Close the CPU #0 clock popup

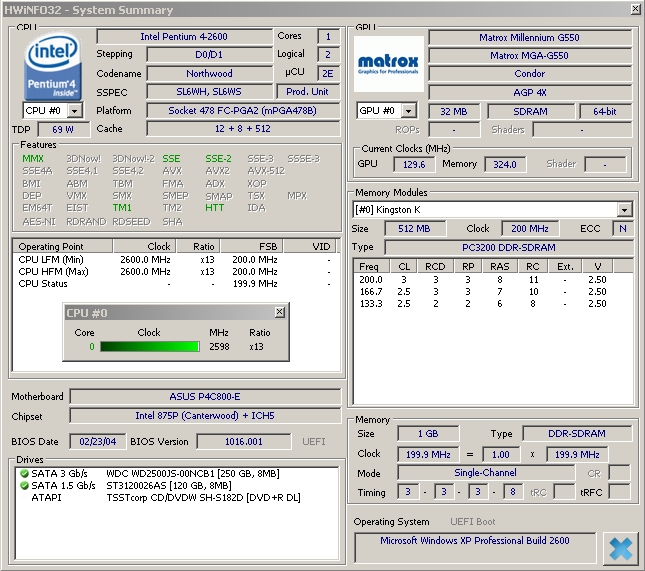279,312
